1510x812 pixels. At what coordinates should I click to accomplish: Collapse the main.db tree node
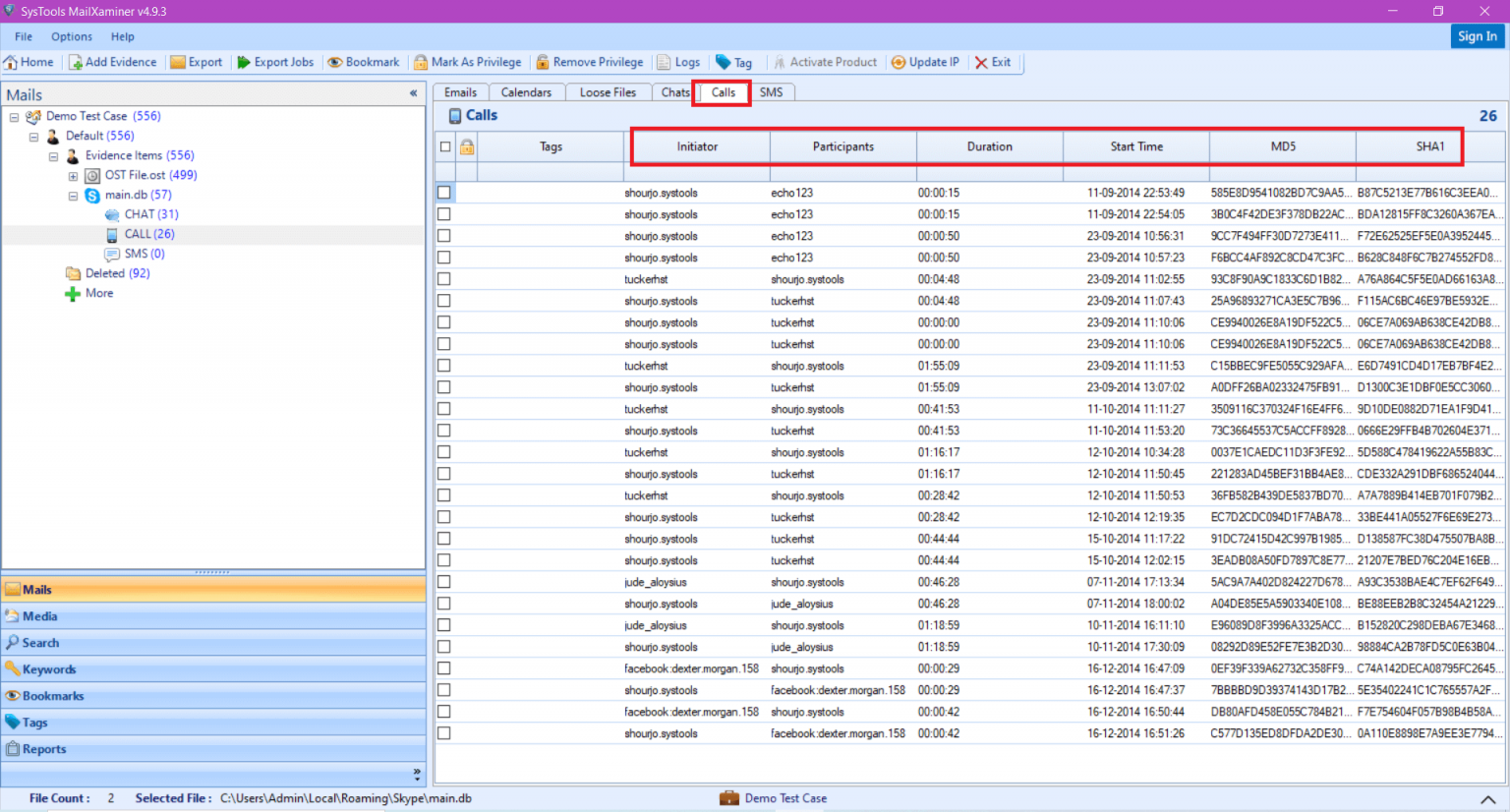click(73, 196)
